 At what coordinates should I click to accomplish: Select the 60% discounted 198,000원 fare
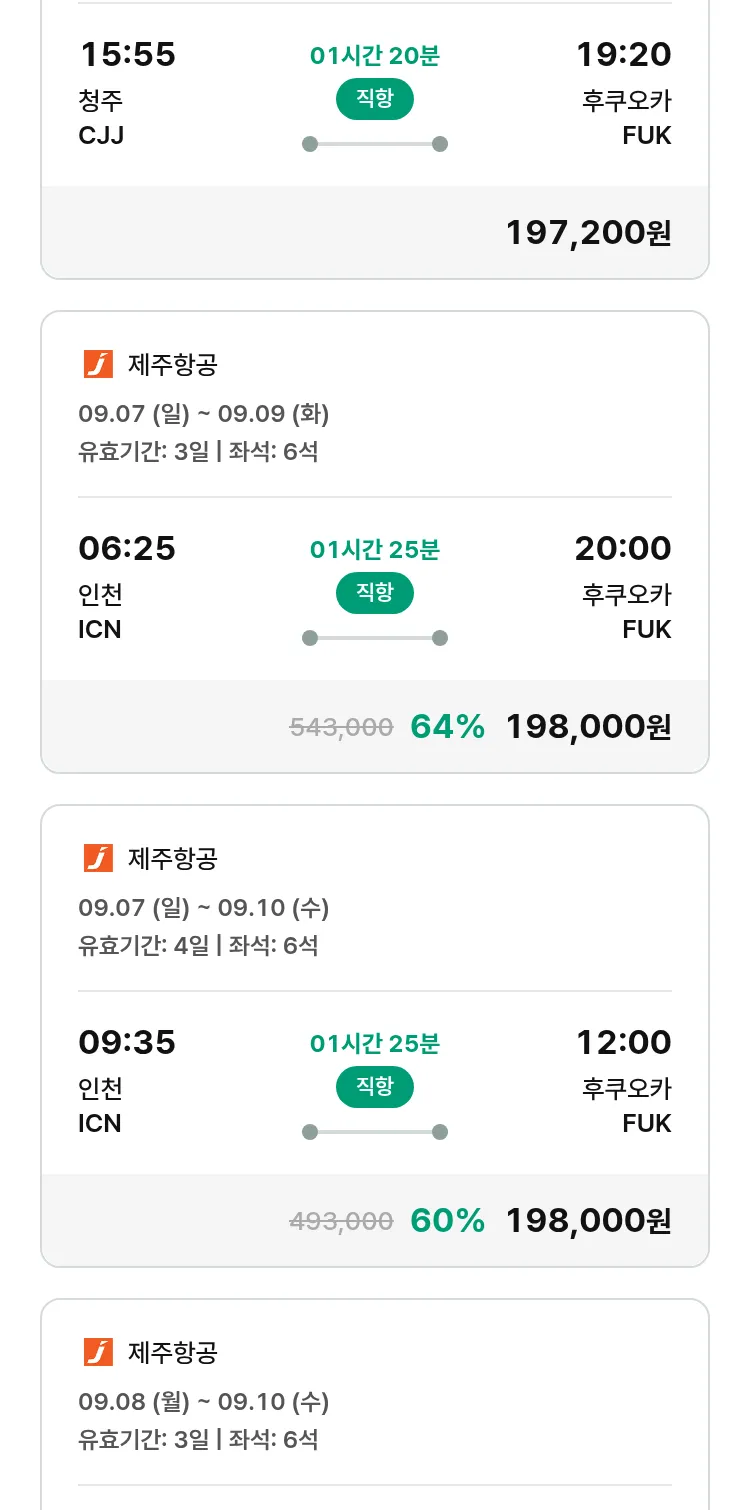pyautogui.click(x=588, y=1221)
